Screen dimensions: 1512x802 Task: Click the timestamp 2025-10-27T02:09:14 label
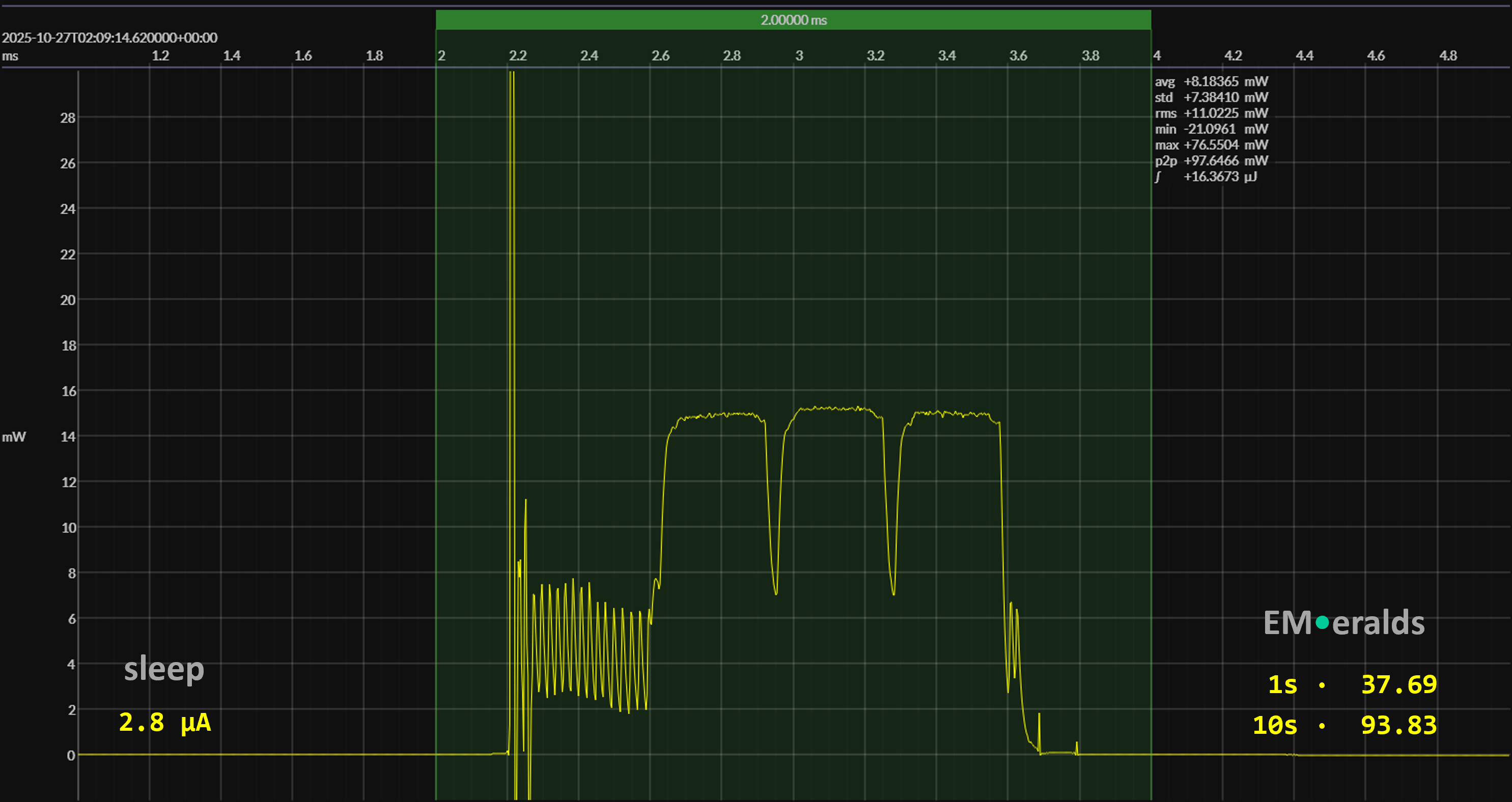tap(110, 38)
